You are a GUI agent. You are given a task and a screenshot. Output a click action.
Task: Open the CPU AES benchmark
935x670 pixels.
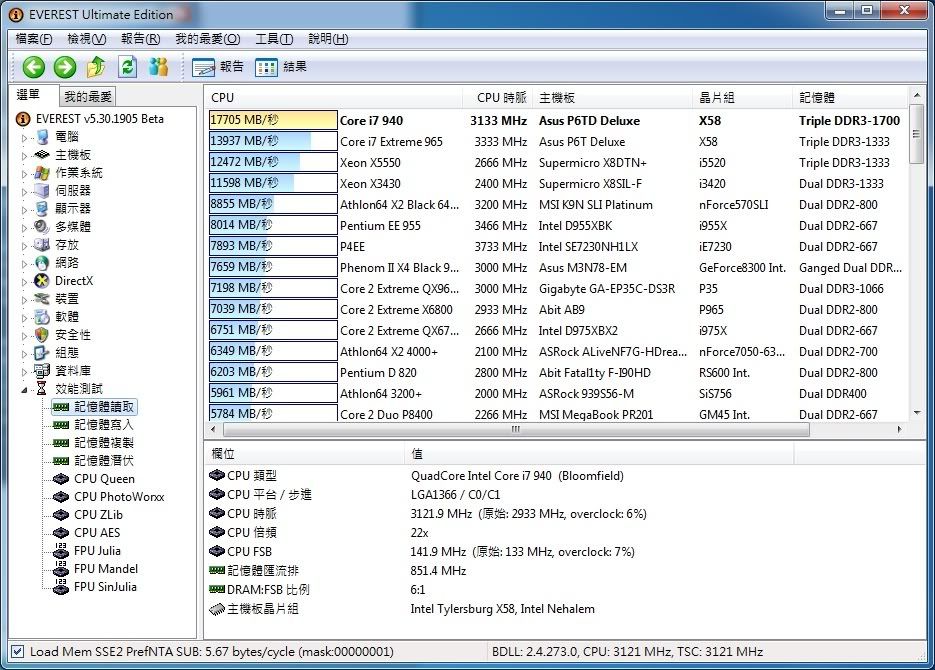pyautogui.click(x=97, y=532)
